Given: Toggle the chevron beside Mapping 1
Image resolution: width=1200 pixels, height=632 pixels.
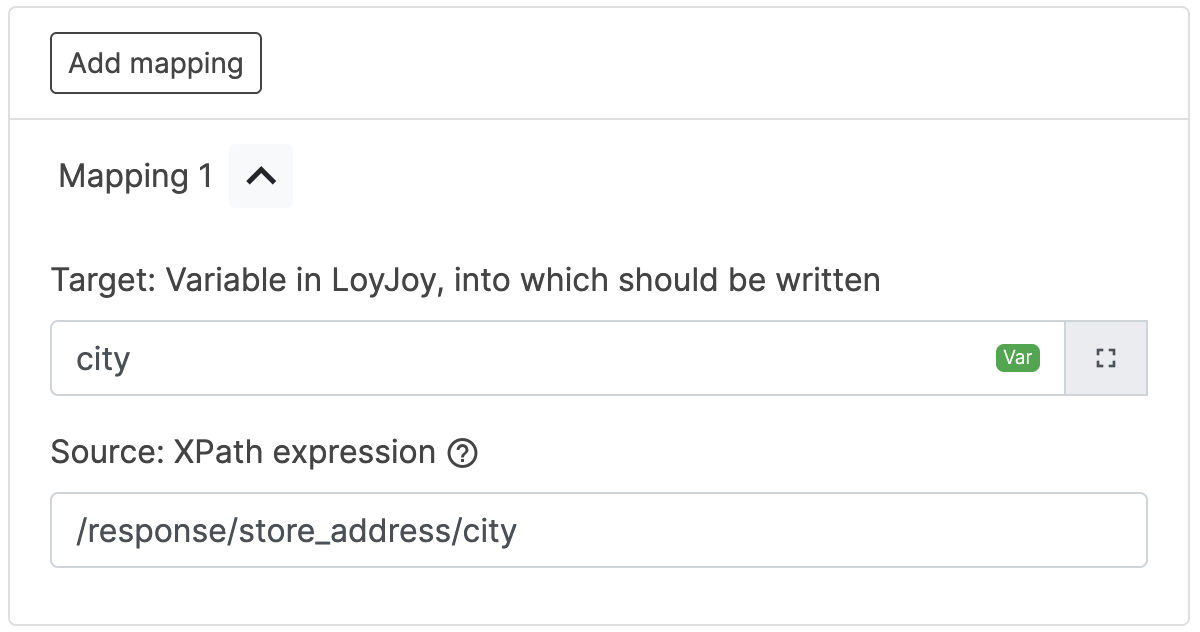Looking at the screenshot, I should click(261, 176).
